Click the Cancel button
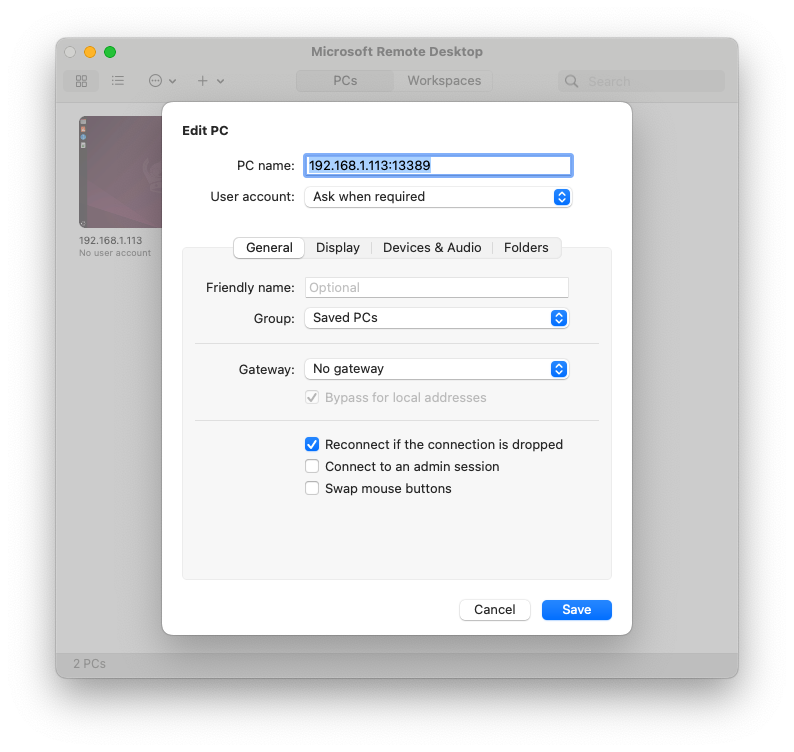This screenshot has width=794, height=752. point(495,610)
